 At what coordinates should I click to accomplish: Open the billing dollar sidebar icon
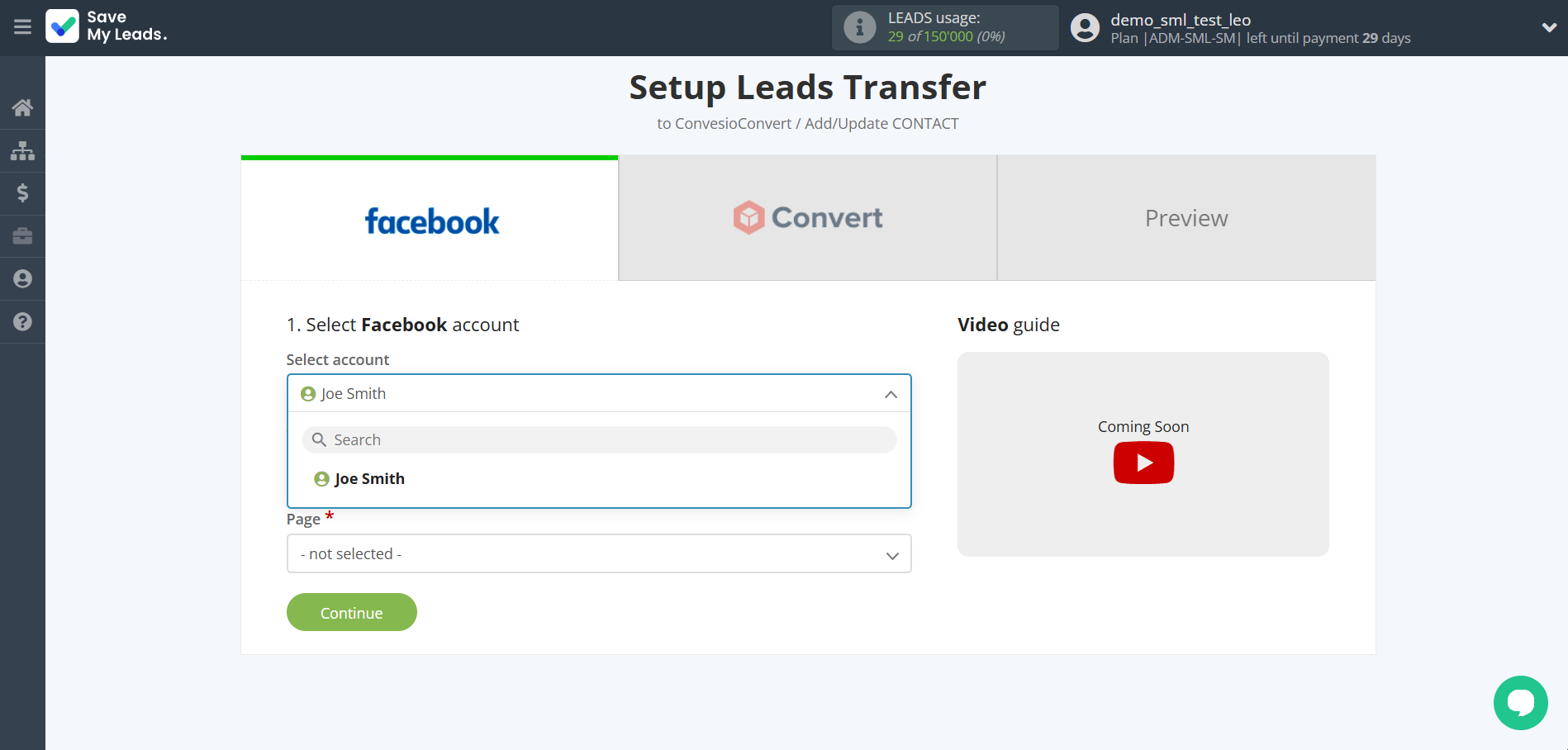coord(22,193)
